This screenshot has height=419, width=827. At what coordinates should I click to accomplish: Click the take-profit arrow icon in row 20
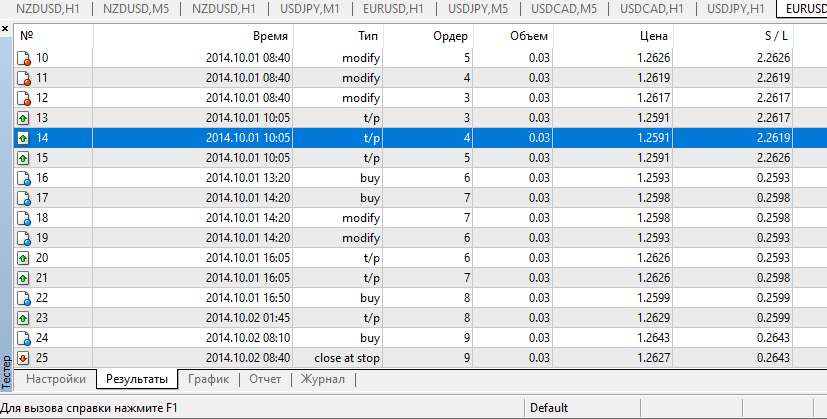(23, 258)
